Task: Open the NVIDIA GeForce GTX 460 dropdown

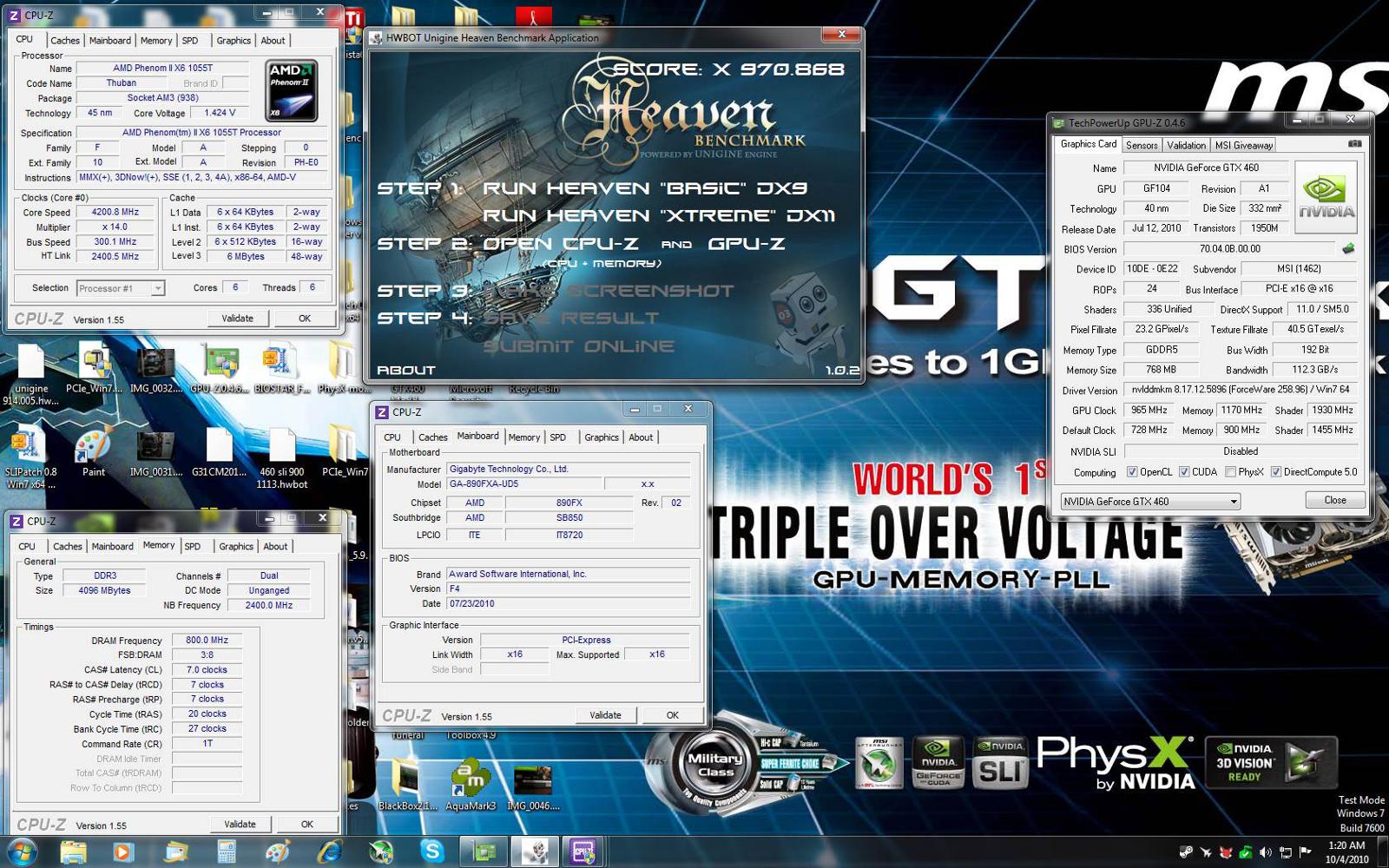Action: tap(1150, 502)
